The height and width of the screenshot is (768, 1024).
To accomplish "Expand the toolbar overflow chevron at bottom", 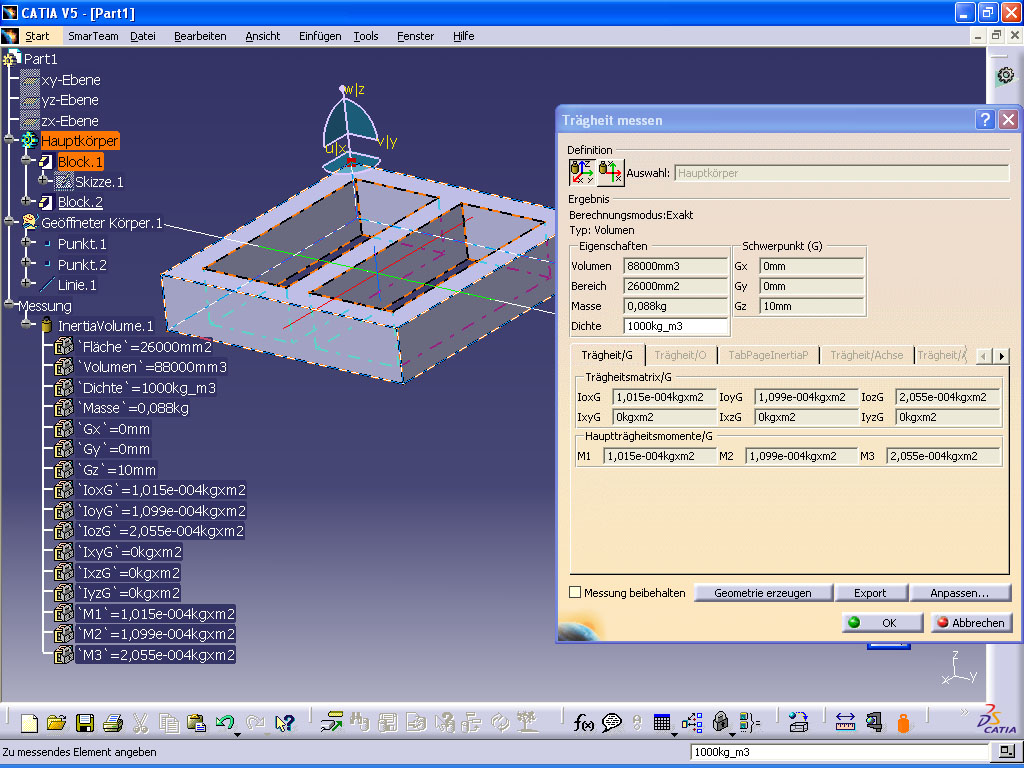I will pos(965,711).
